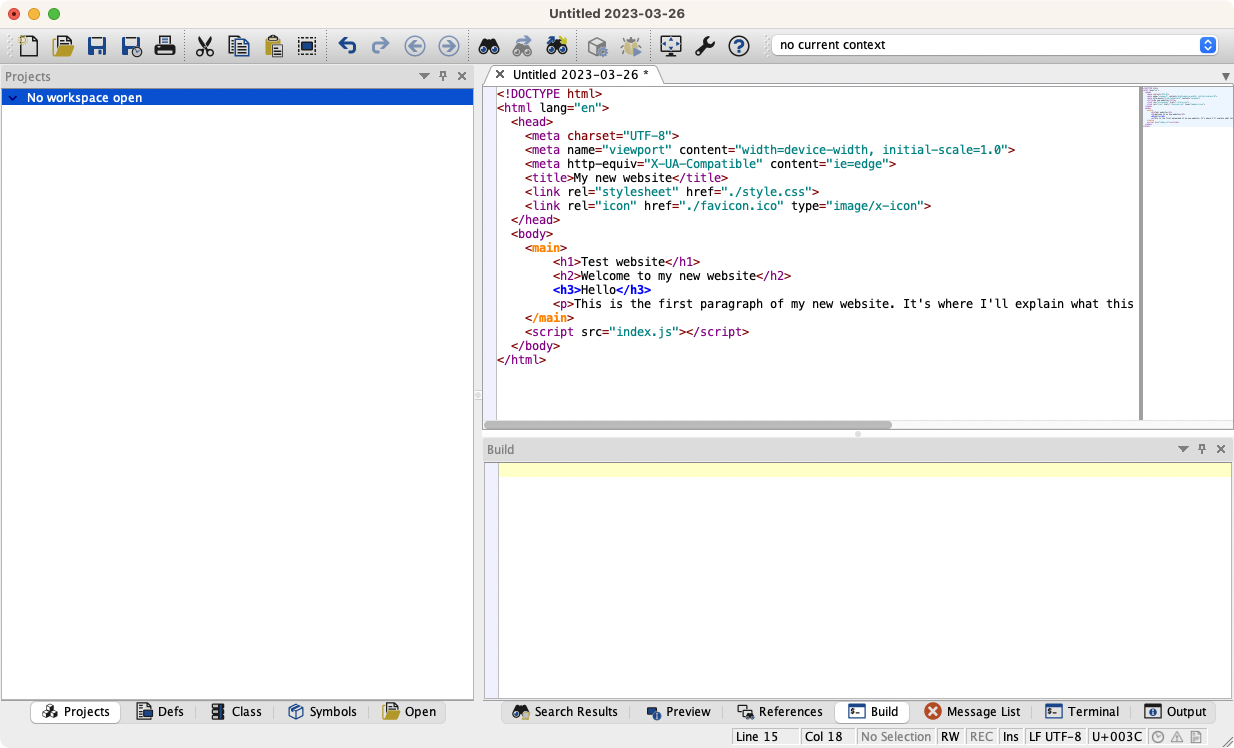Undo the last edit
This screenshot has height=748, width=1234.
pyautogui.click(x=347, y=45)
